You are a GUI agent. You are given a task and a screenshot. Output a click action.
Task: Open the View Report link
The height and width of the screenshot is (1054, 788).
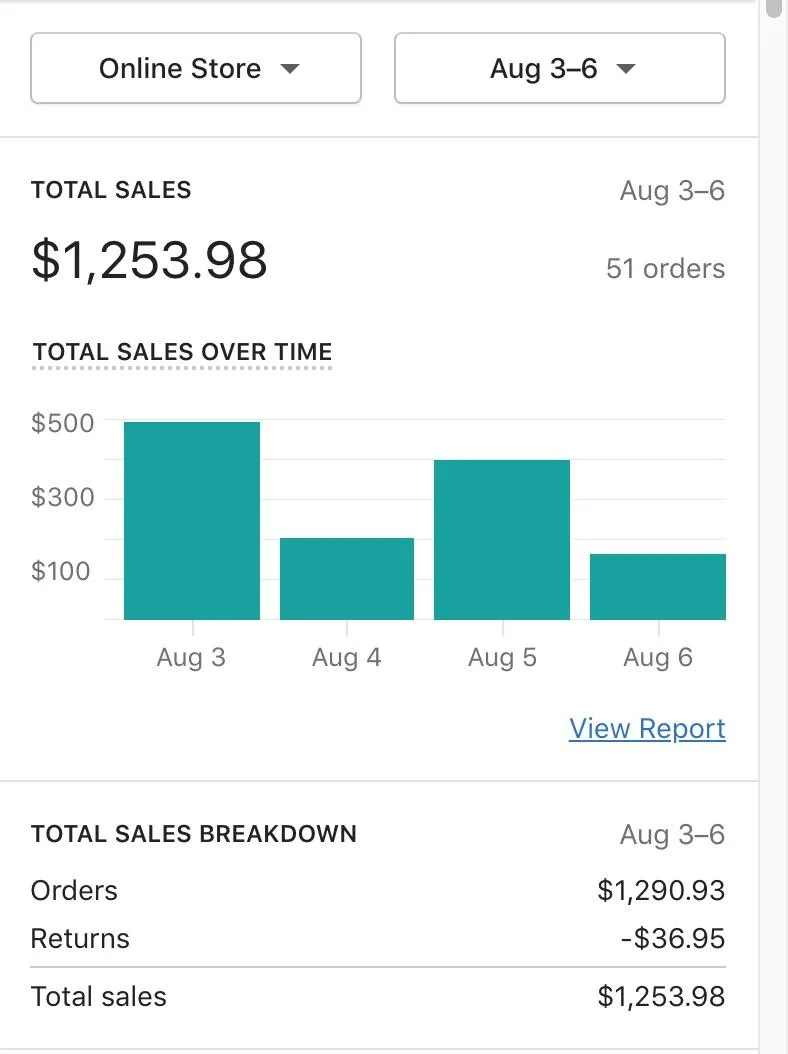[647, 728]
